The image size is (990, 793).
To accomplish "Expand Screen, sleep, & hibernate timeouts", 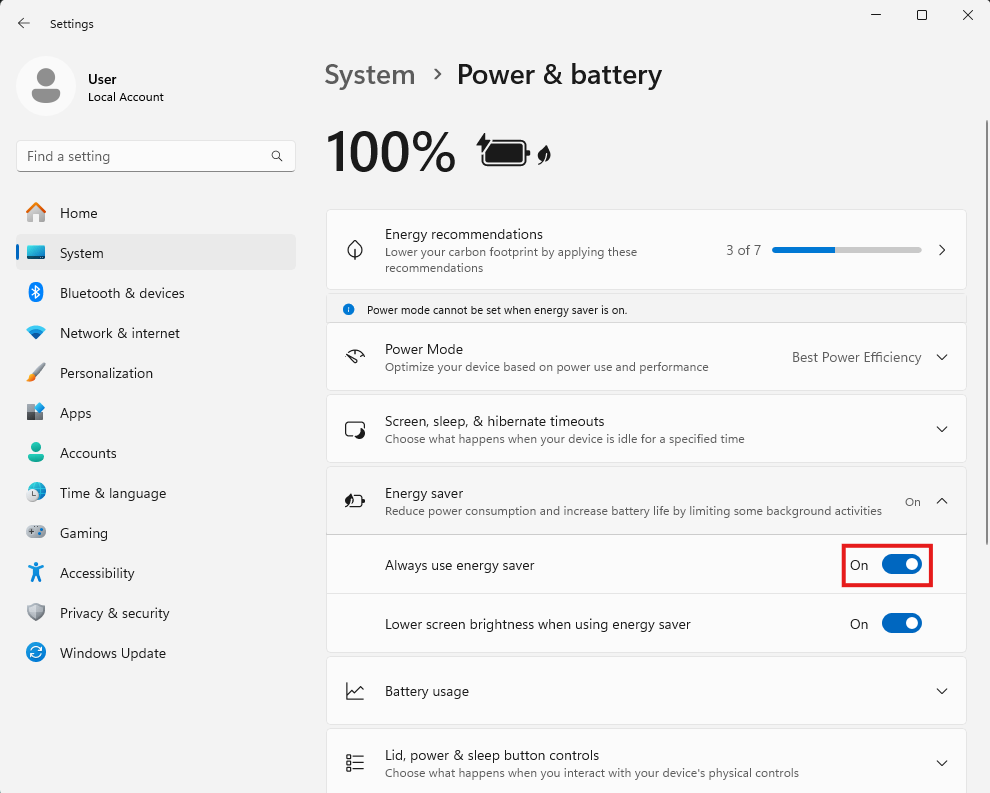I will tap(941, 429).
